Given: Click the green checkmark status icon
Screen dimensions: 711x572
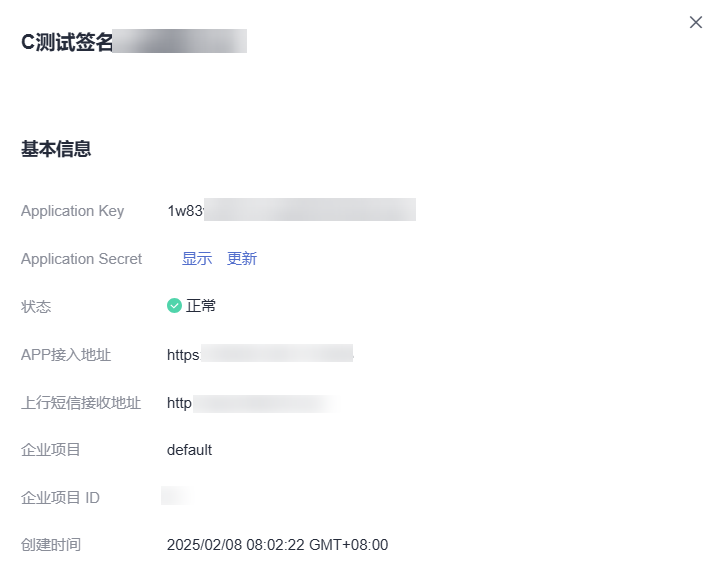Looking at the screenshot, I should pyautogui.click(x=174, y=306).
